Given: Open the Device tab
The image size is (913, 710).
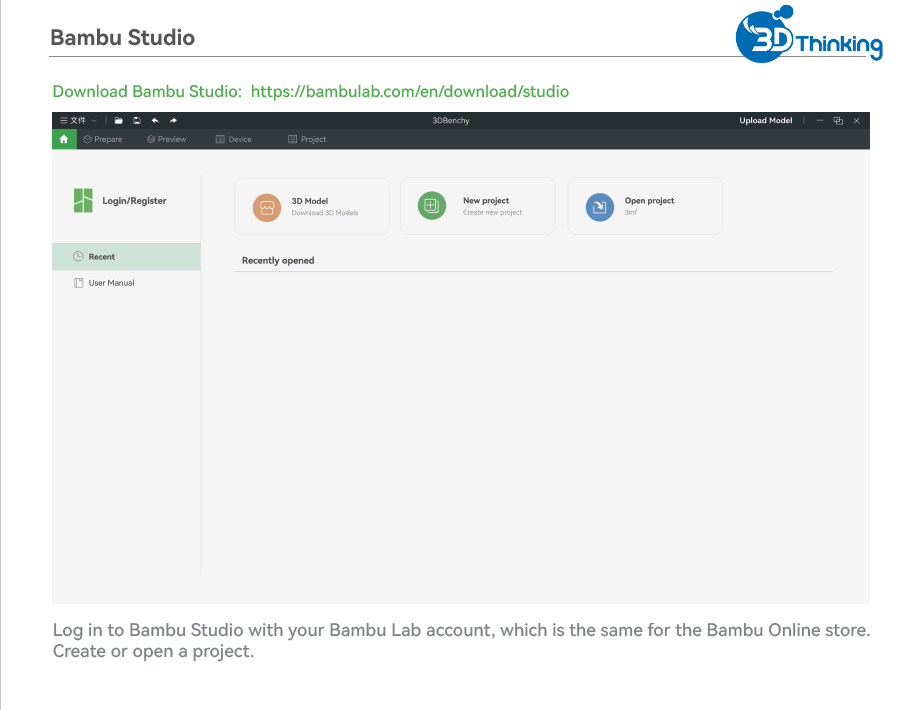Looking at the screenshot, I should (233, 139).
